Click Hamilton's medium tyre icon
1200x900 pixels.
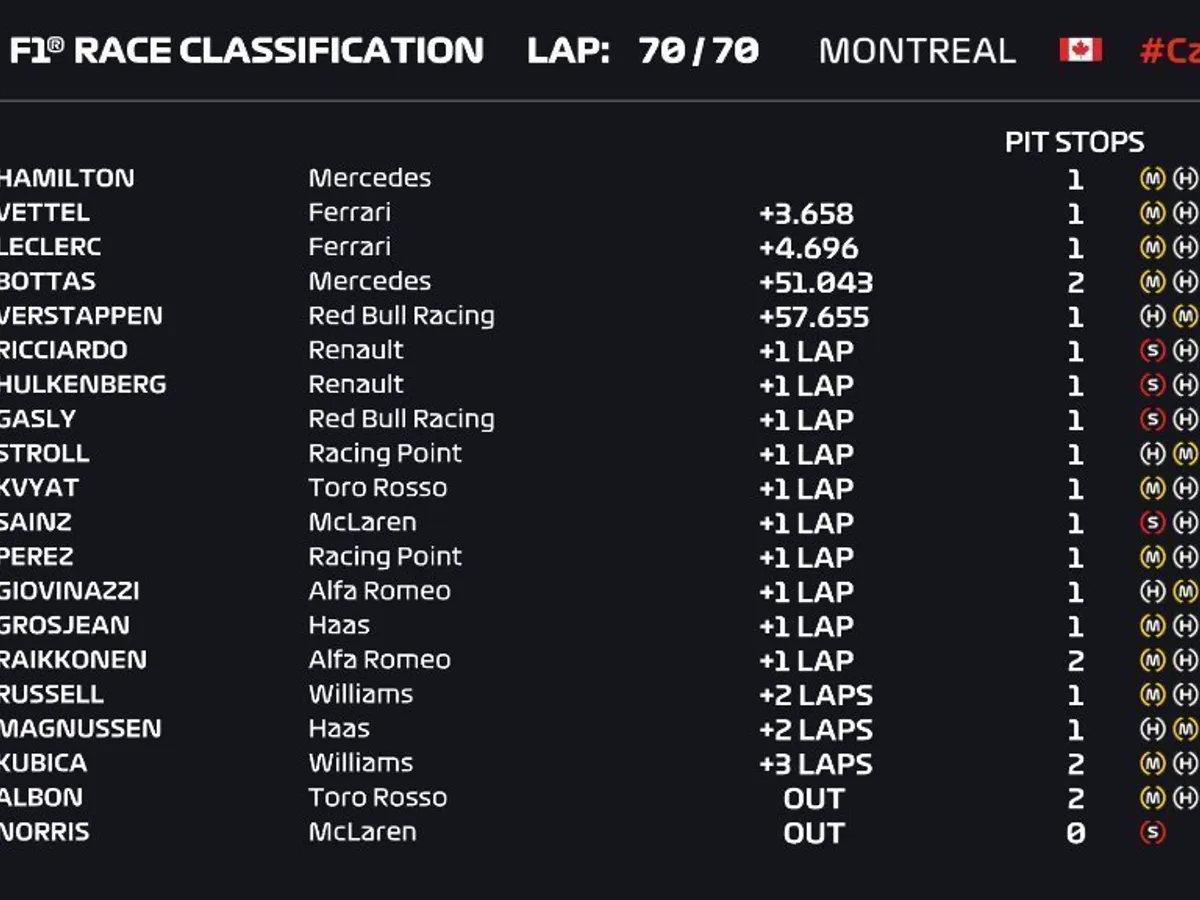1152,179
